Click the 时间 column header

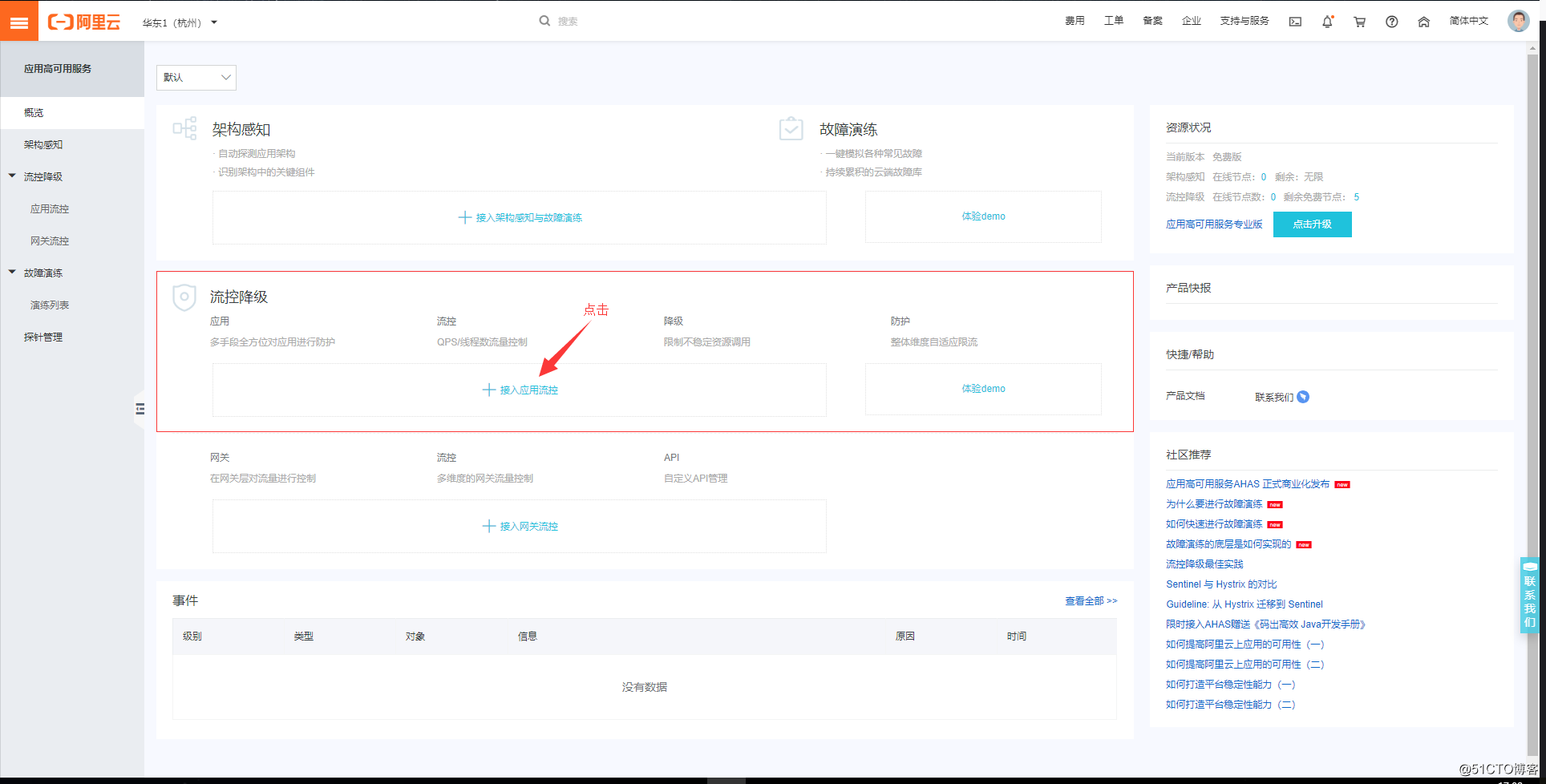(1017, 636)
